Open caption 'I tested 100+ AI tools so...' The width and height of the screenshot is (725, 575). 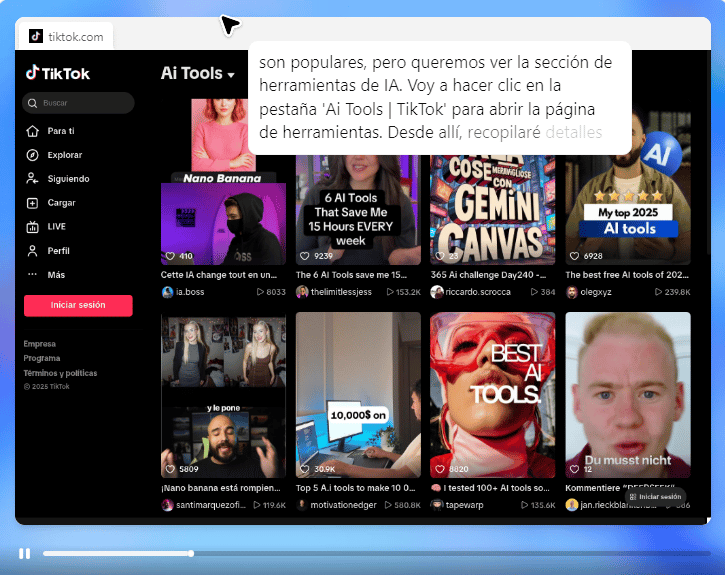tap(490, 488)
